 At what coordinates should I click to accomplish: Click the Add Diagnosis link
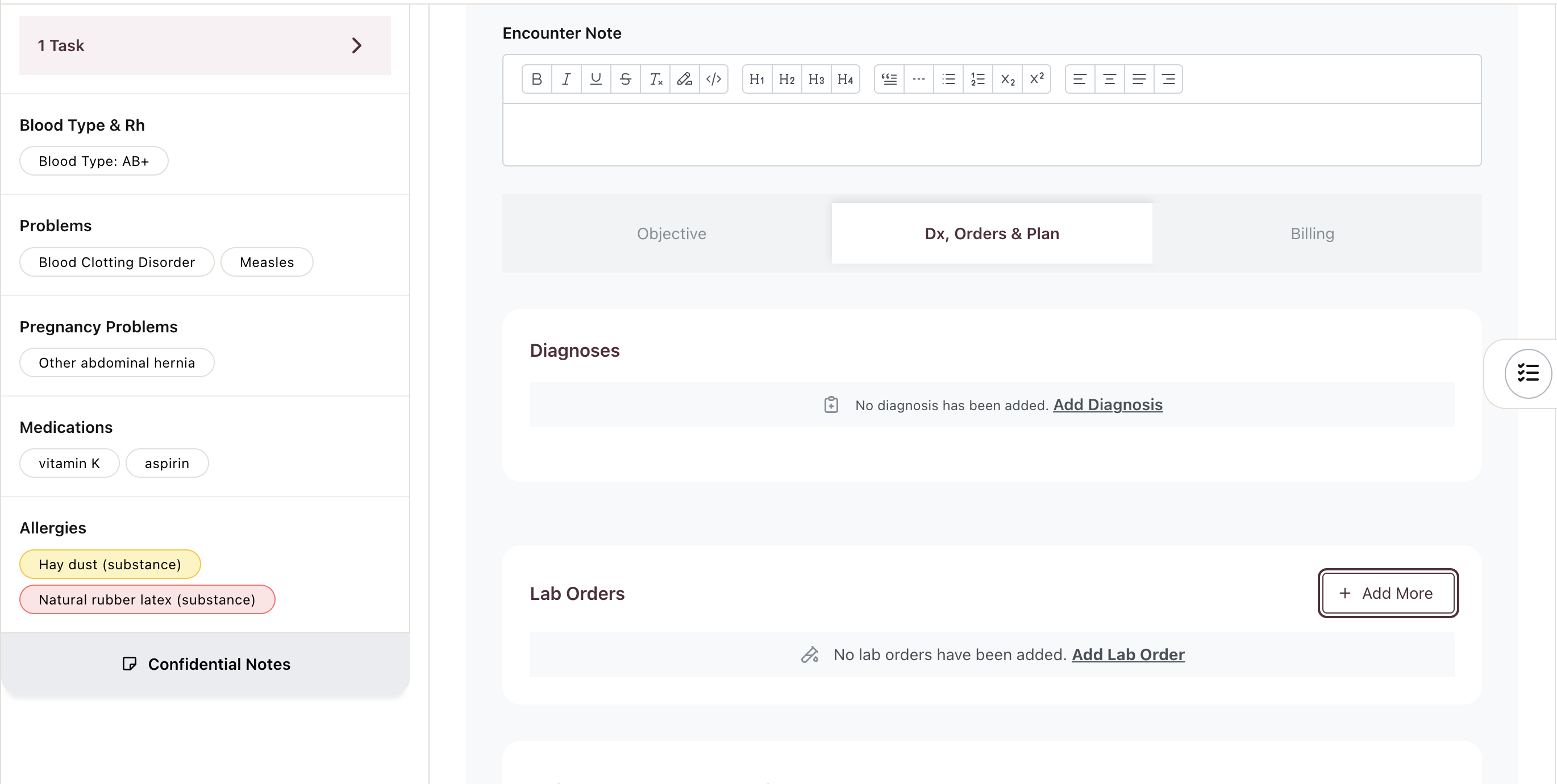pyautogui.click(x=1108, y=404)
